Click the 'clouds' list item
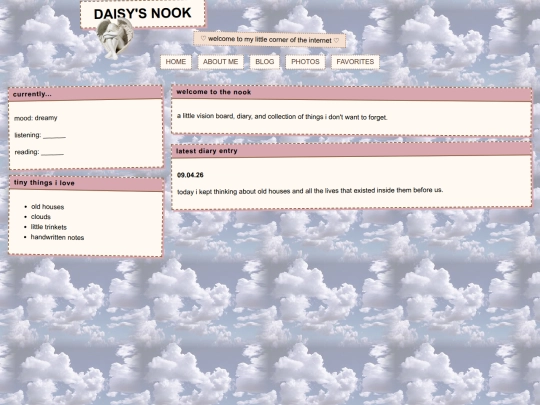Image resolution: width=540 pixels, height=405 pixels. (x=41, y=217)
